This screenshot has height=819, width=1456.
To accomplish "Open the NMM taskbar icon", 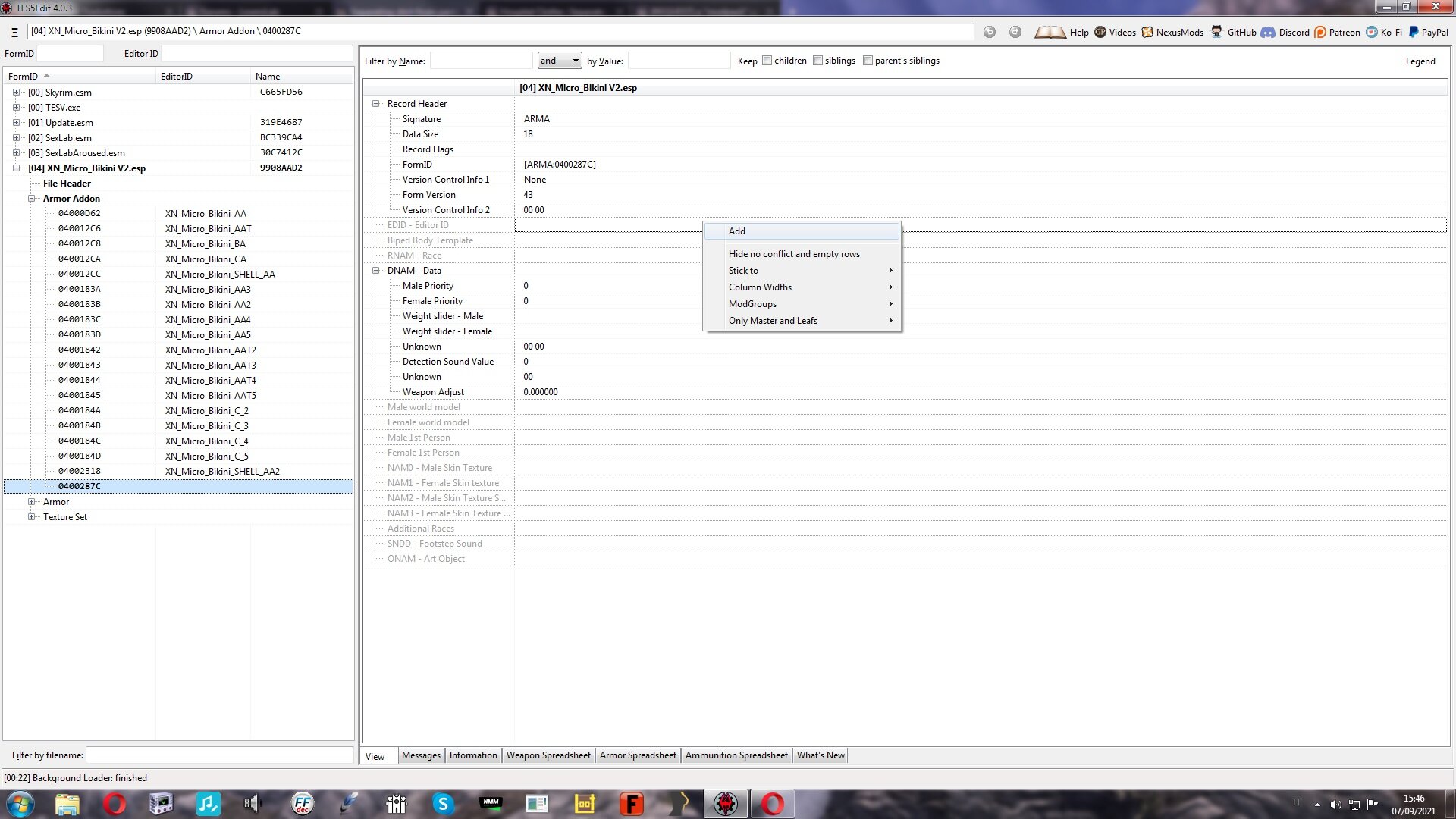I will point(491,804).
